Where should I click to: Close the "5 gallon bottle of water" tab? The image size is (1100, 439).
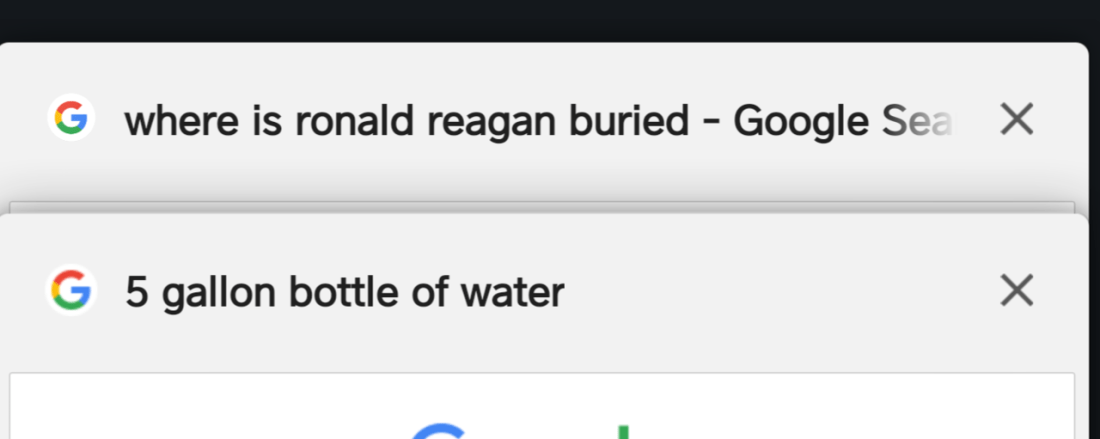pos(1016,291)
